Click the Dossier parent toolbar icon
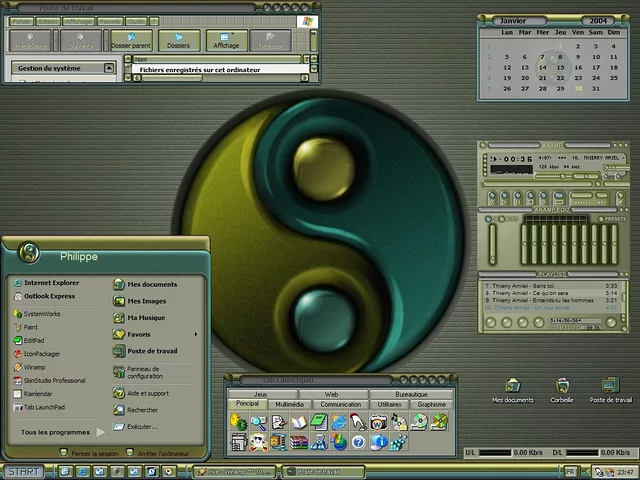This screenshot has width=640, height=480. (130, 40)
